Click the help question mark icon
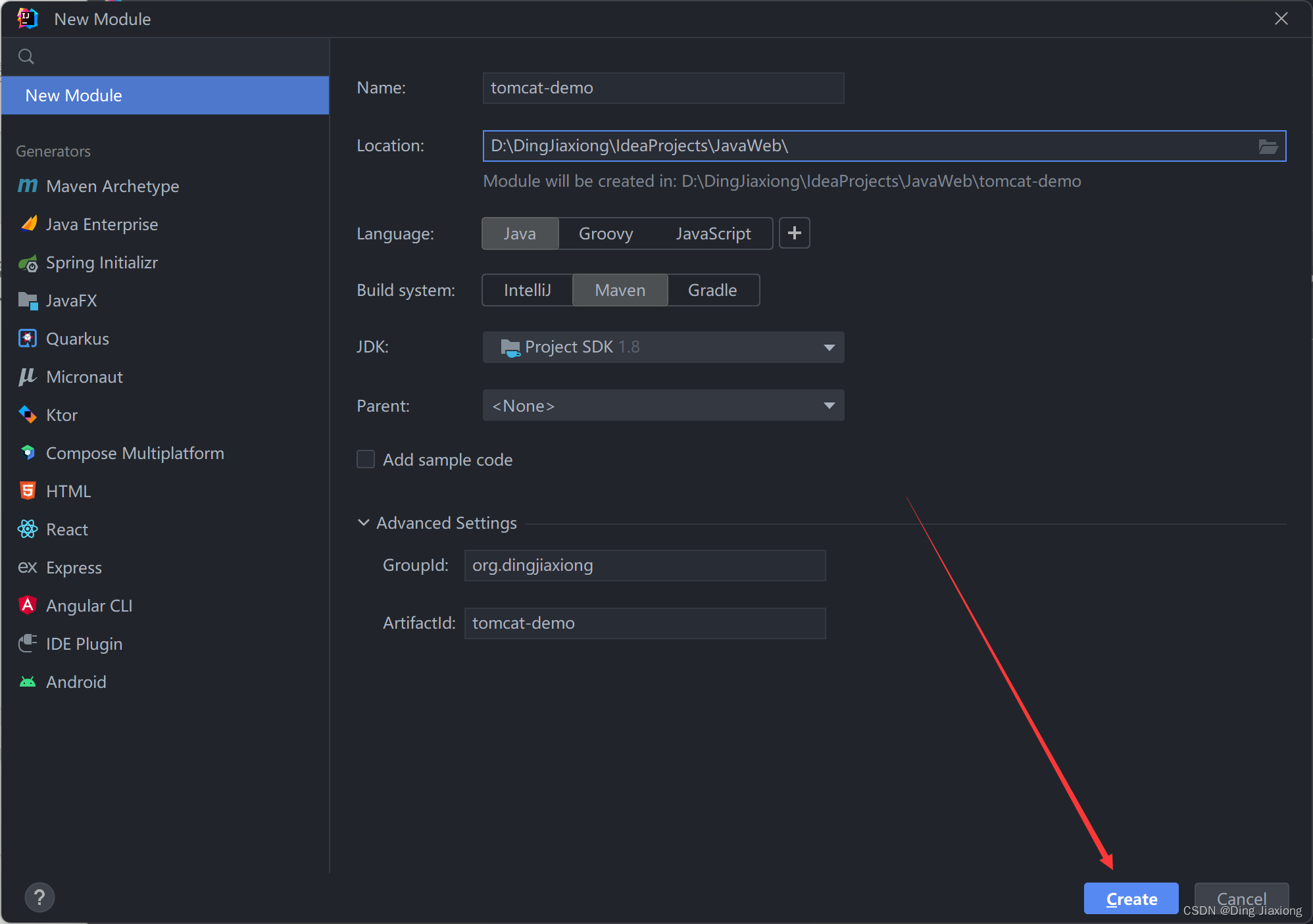The image size is (1313, 924). pyautogui.click(x=39, y=898)
